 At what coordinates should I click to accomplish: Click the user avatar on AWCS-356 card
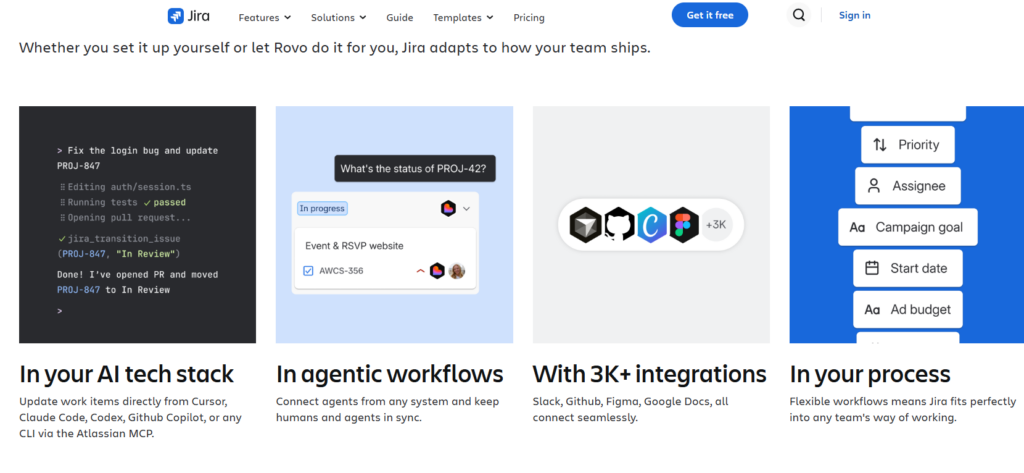pos(457,270)
